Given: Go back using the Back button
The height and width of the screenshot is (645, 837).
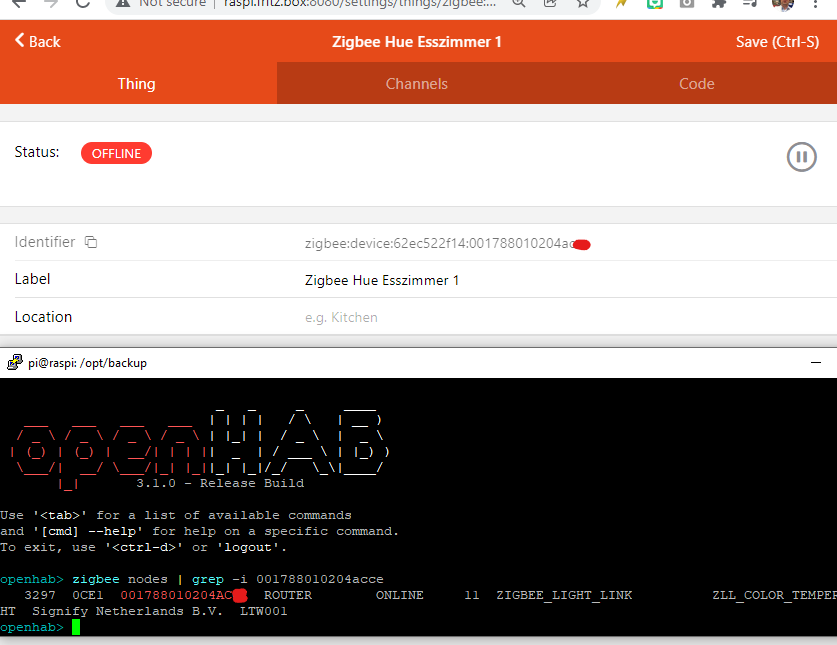Looking at the screenshot, I should click(37, 41).
